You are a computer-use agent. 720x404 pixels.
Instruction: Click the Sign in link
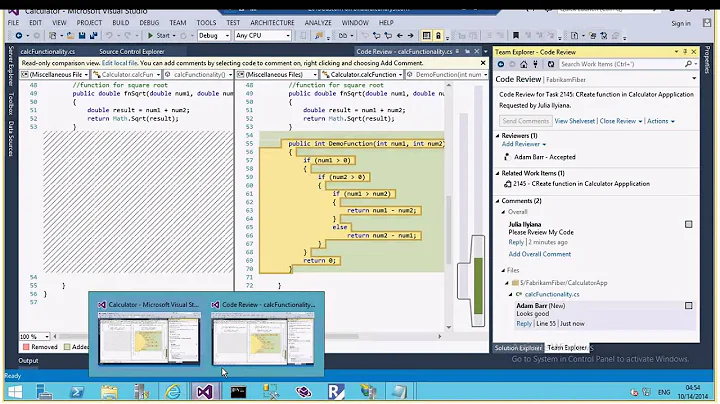pos(681,23)
